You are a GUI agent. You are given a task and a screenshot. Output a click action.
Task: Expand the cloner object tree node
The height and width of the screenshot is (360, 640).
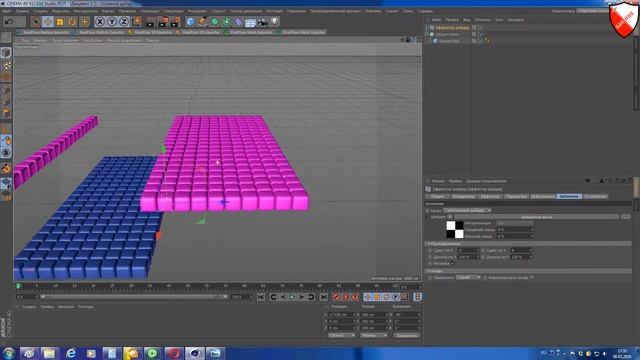[427, 34]
